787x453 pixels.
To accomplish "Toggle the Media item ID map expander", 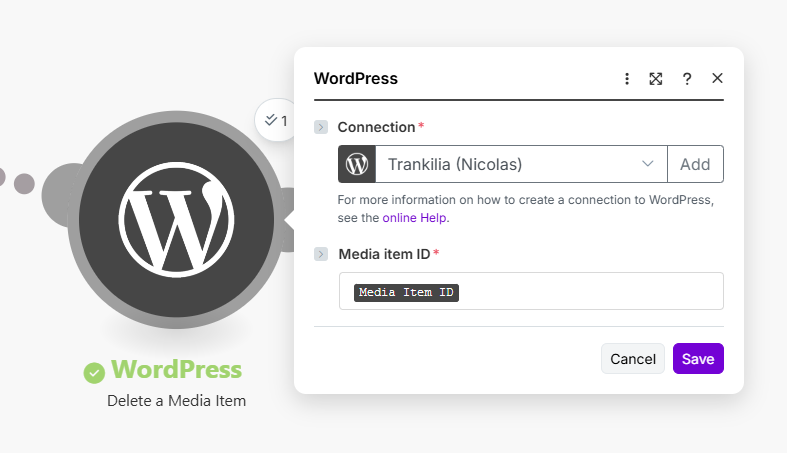I will tap(321, 254).
